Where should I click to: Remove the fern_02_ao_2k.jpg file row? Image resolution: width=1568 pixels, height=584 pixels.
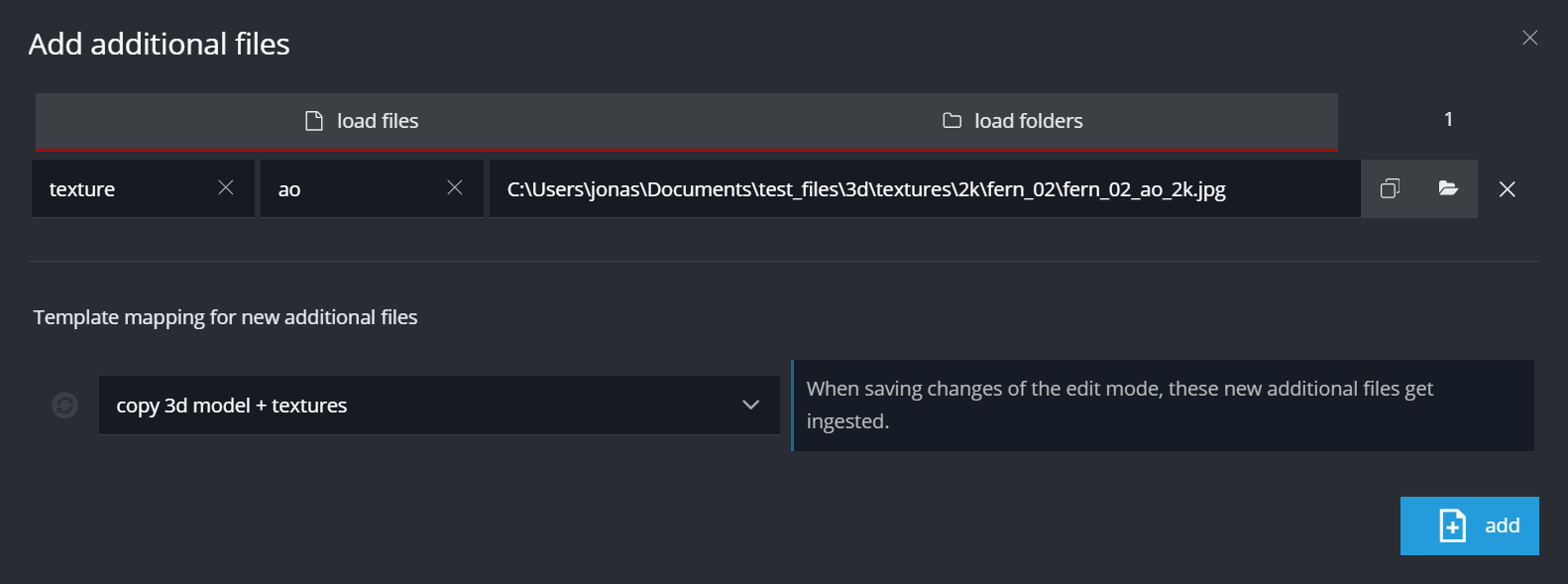(x=1507, y=189)
